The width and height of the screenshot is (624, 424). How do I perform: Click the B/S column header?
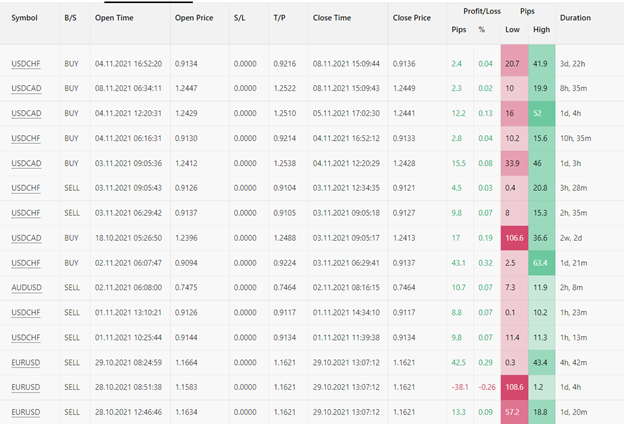[69, 18]
